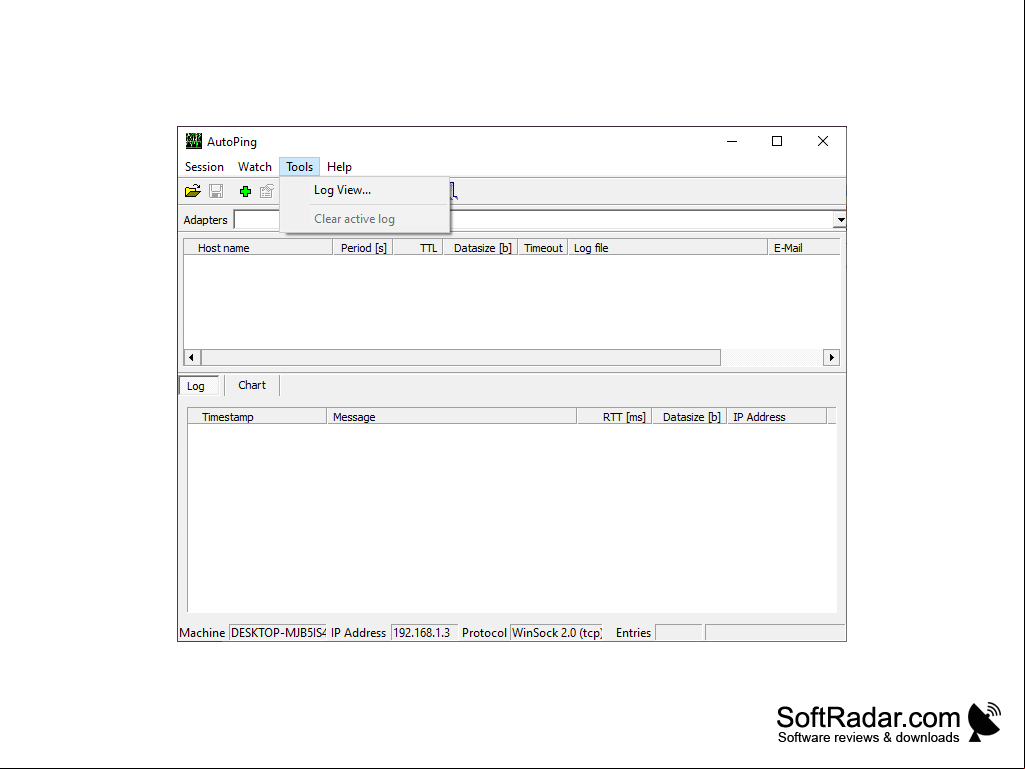
Task: Click the IP address 192.168.1.3 field
Action: pyautogui.click(x=424, y=633)
